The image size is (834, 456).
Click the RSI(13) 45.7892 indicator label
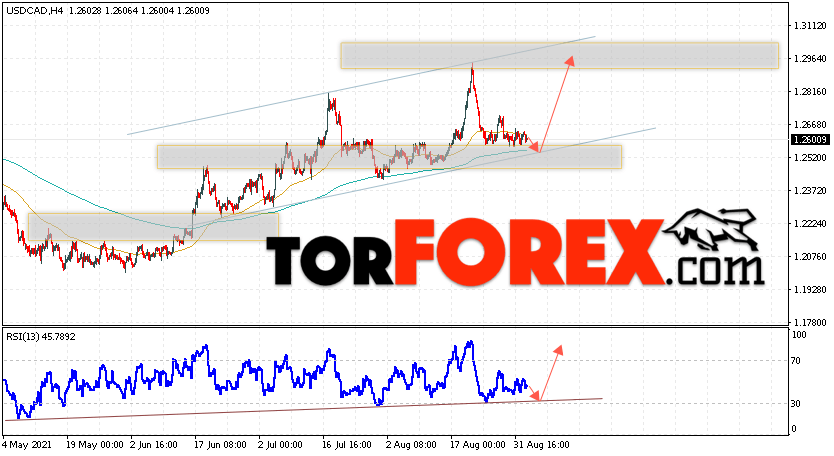point(41,337)
